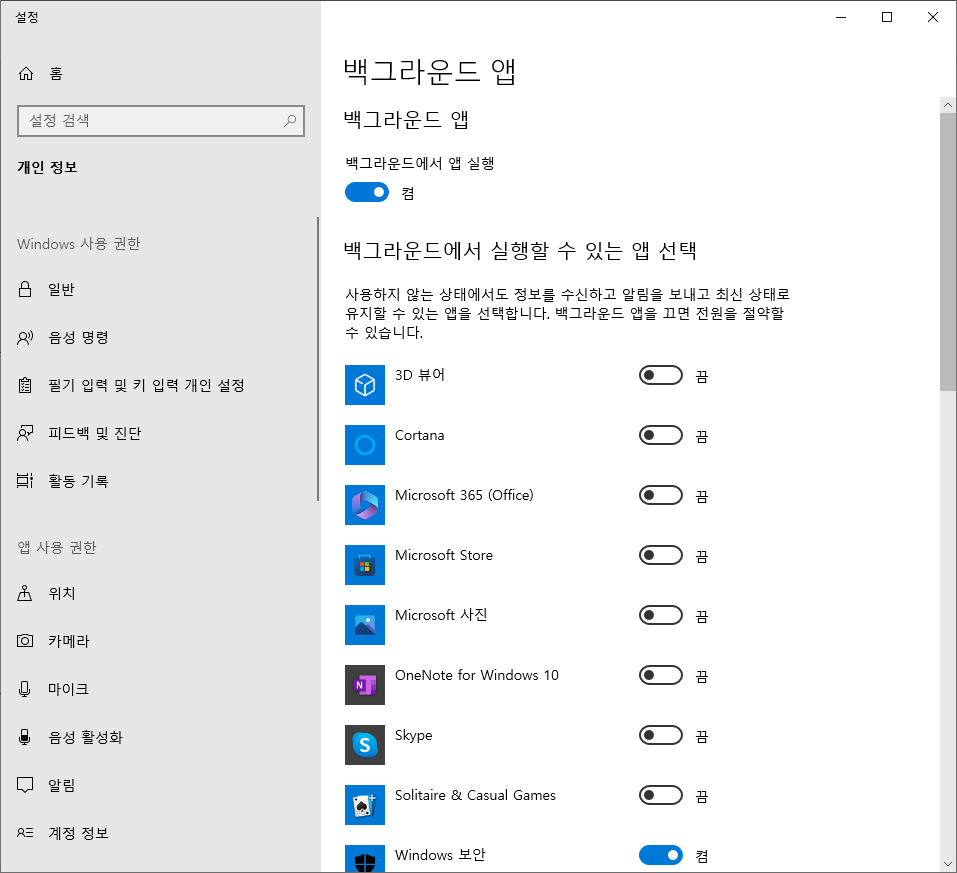Click the 설정 검색 search box
The height and width of the screenshot is (873, 957).
click(161, 120)
